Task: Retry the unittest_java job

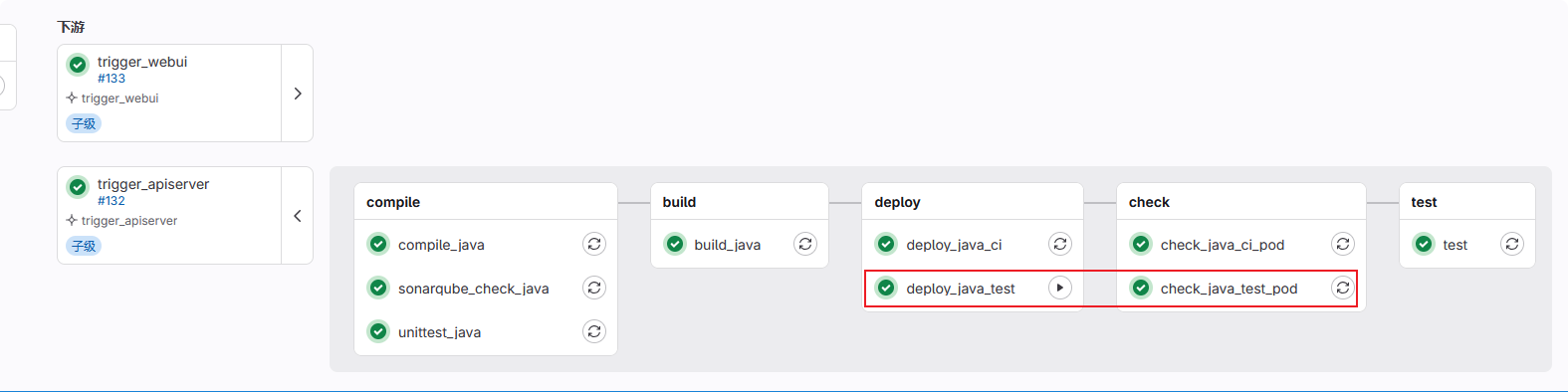Action: [594, 331]
